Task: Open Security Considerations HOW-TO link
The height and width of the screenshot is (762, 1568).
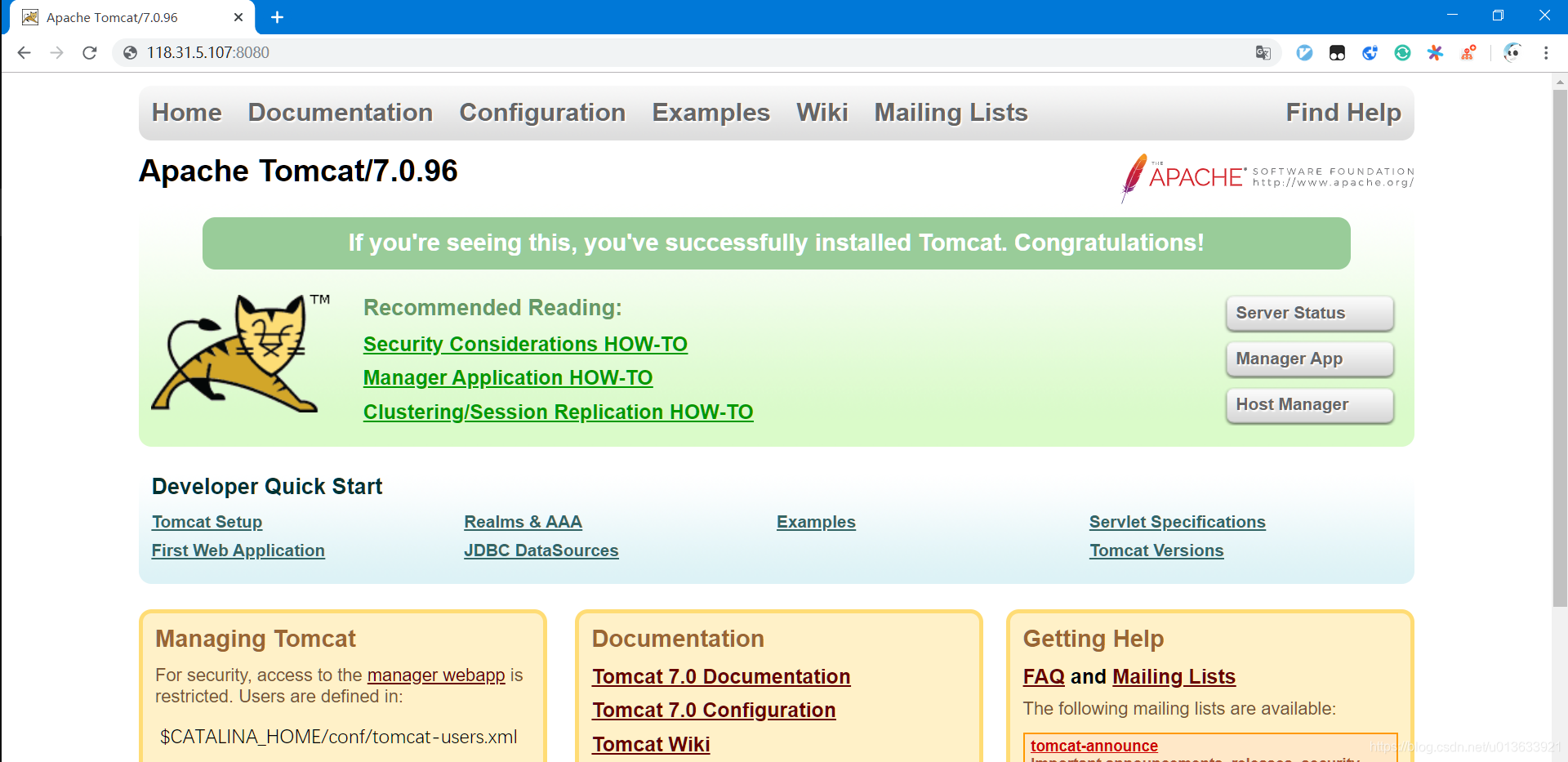Action: pyautogui.click(x=525, y=345)
